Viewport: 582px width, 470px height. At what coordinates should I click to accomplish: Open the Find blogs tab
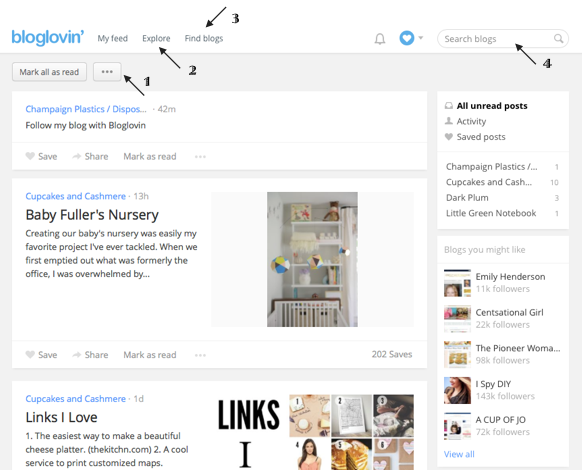tap(204, 38)
